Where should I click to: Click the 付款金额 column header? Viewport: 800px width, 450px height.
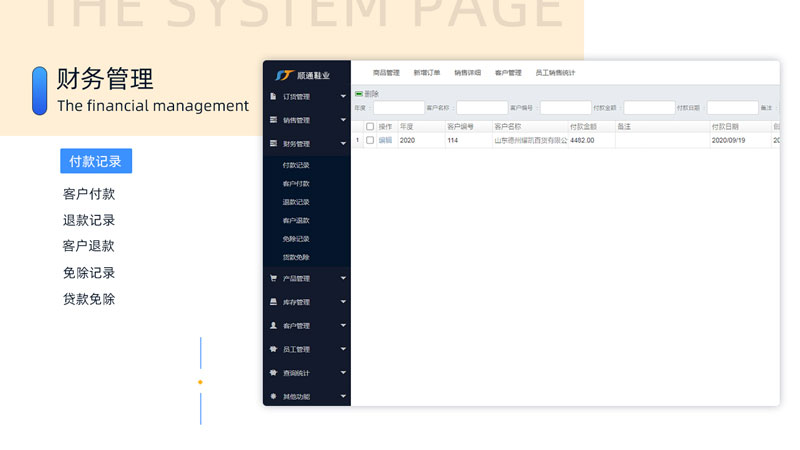tap(583, 127)
